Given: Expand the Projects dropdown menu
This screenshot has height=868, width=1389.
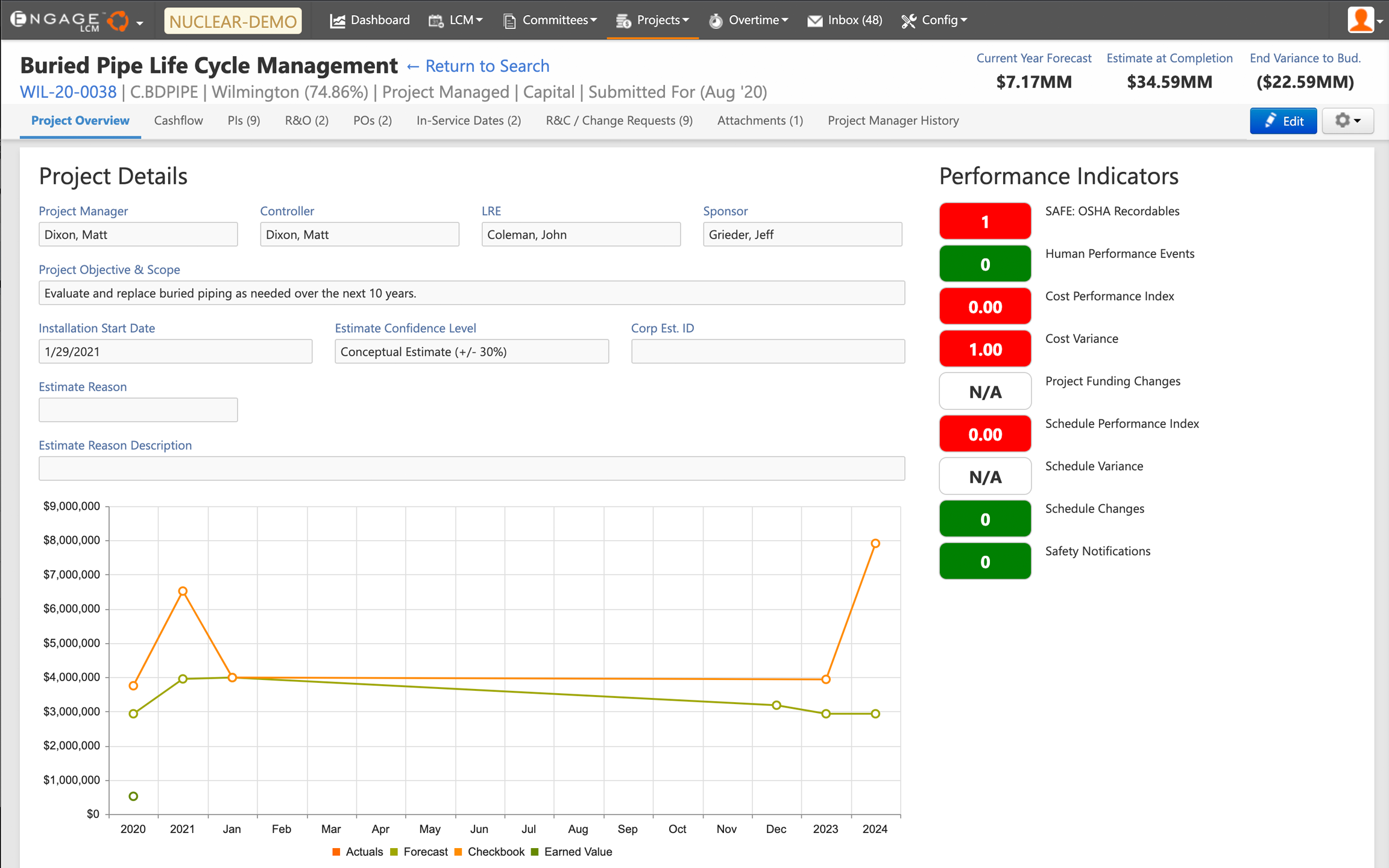Looking at the screenshot, I should coord(661,20).
